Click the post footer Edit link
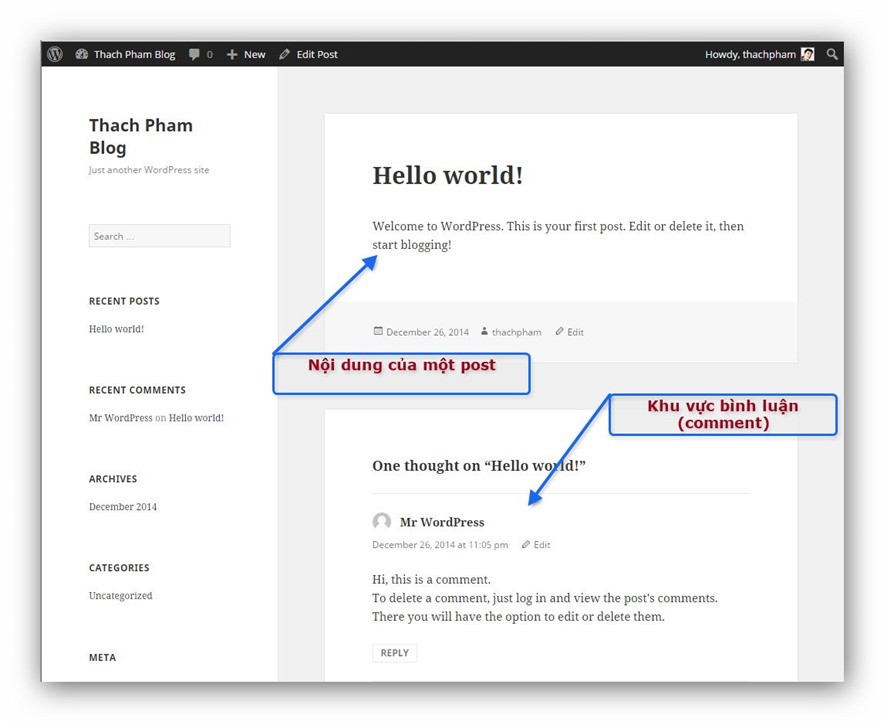The image size is (884, 722). tap(575, 332)
